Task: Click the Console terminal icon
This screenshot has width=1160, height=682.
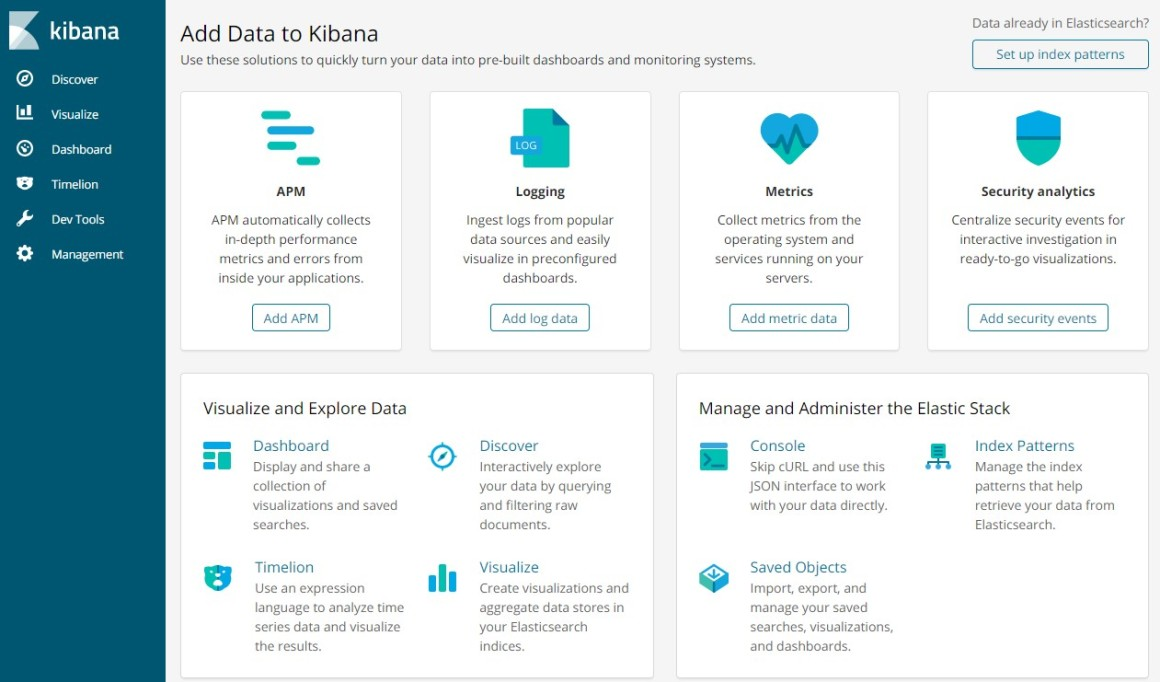Action: pos(714,456)
